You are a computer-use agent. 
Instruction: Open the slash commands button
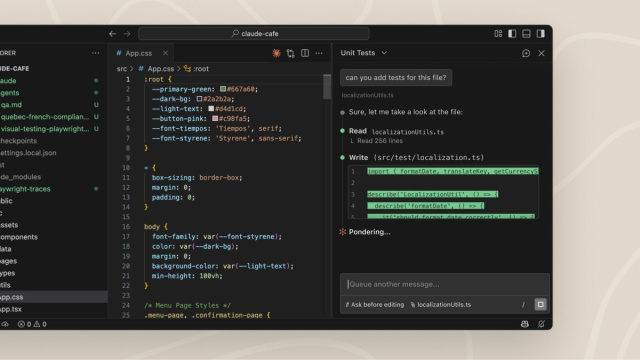coord(523,305)
